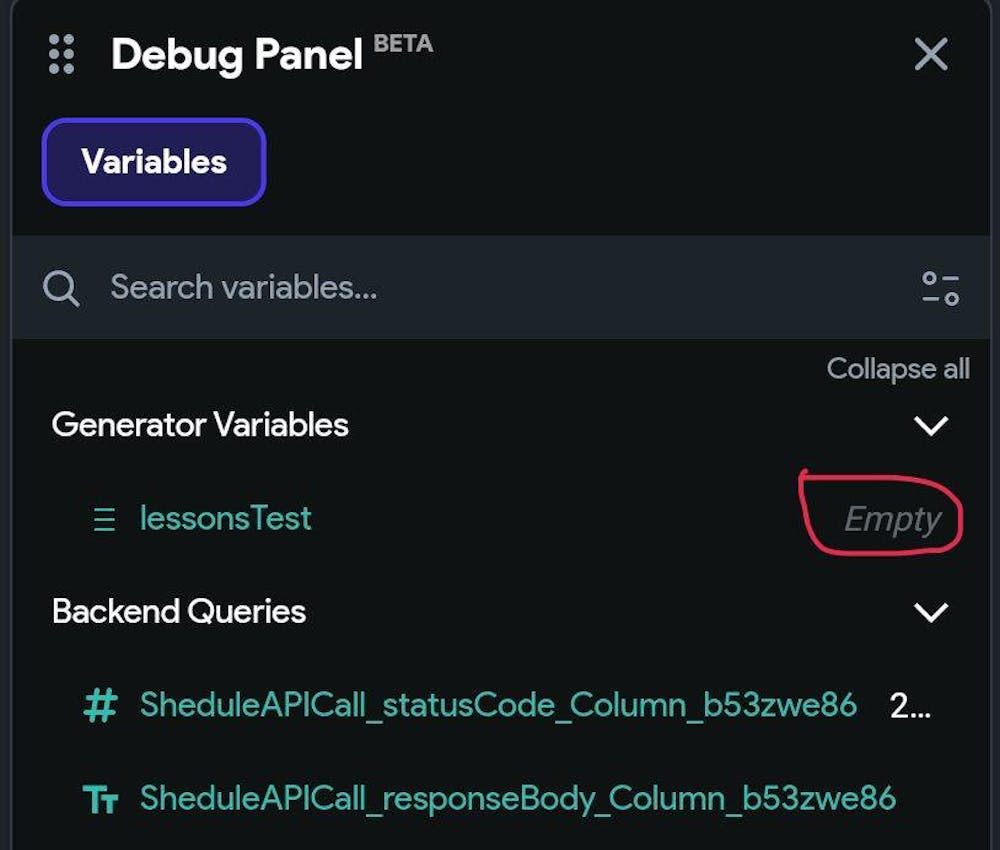Click the search magnifier icon
1000x850 pixels.
point(61,288)
